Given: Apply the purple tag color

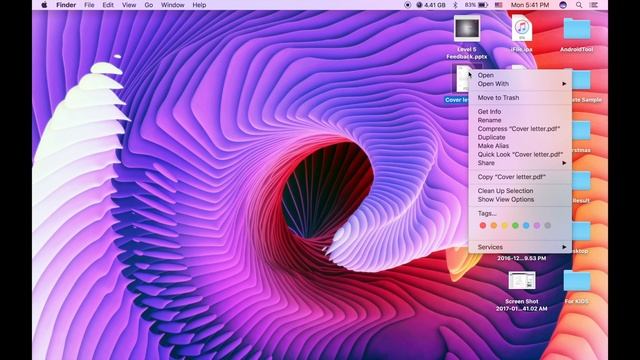Looking at the screenshot, I should (x=537, y=225).
